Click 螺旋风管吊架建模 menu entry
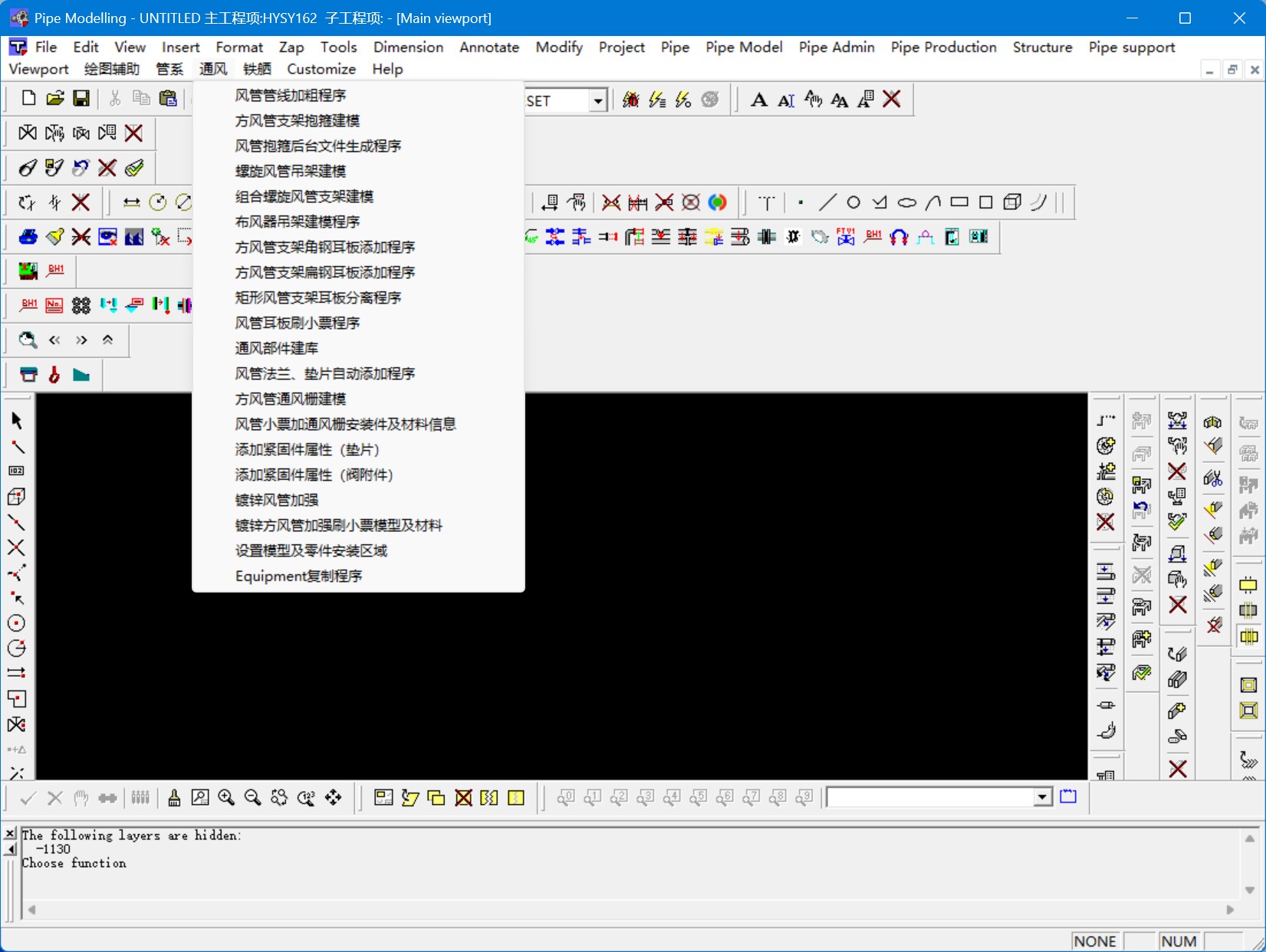This screenshot has width=1266, height=952. coord(290,171)
